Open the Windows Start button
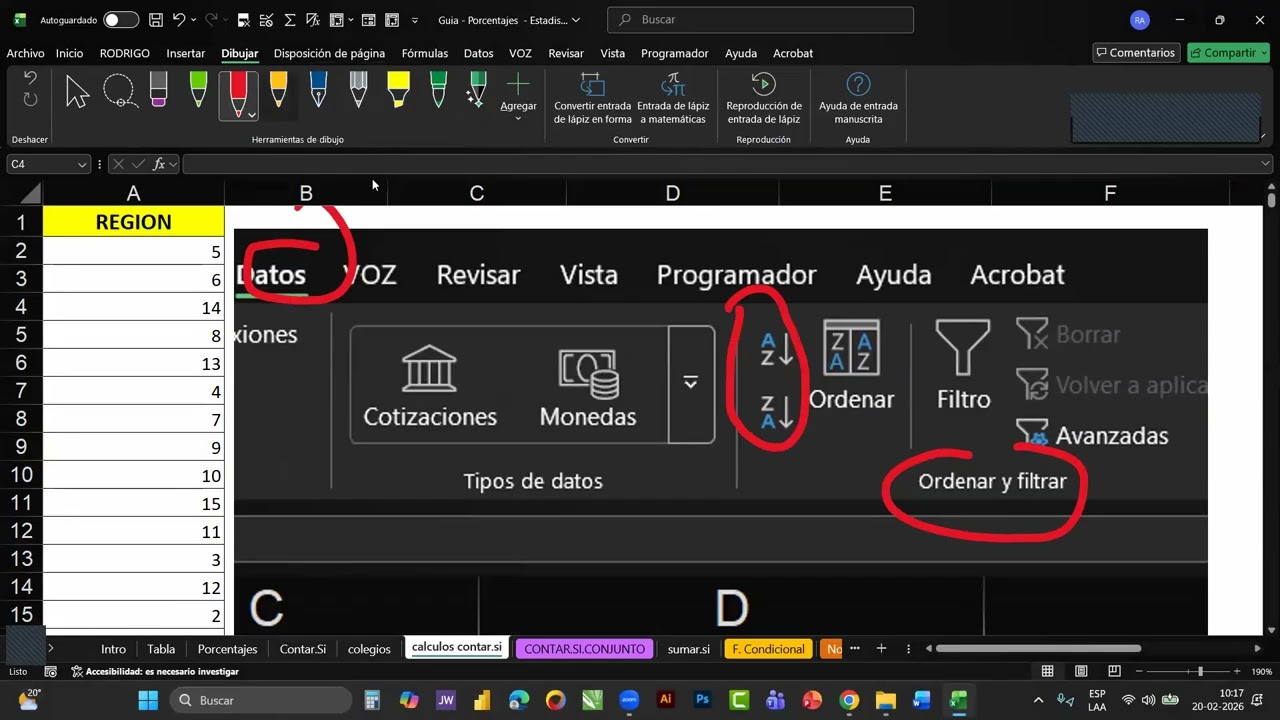Screen dimensions: 1280x720 [x=148, y=700]
